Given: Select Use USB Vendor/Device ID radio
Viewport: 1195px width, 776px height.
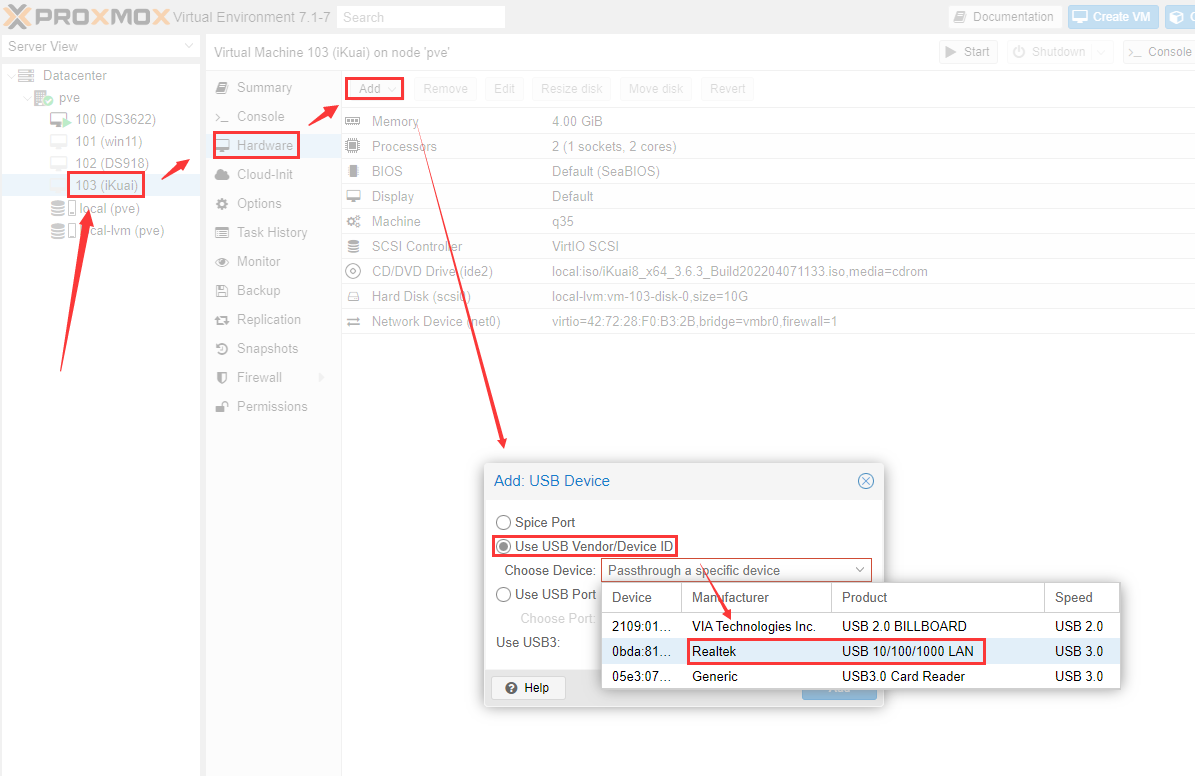Looking at the screenshot, I should click(503, 547).
